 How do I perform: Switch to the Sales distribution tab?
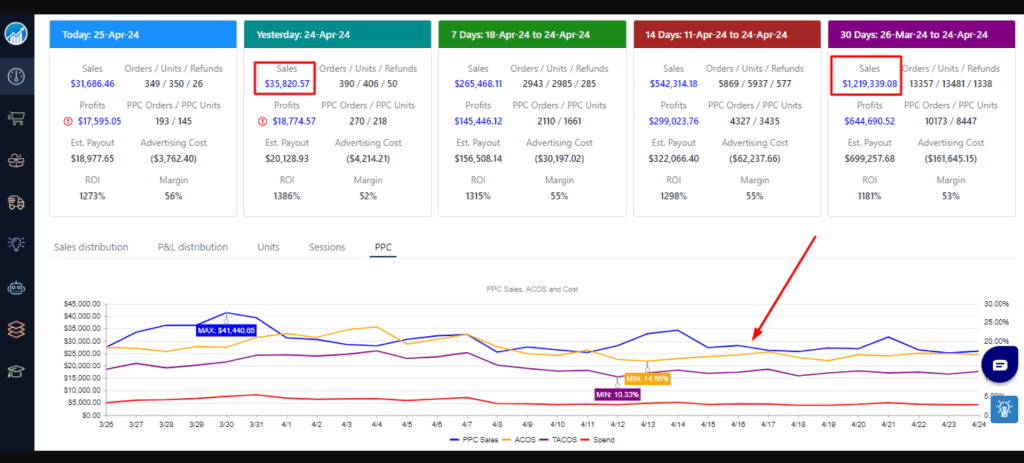pyautogui.click(x=91, y=247)
